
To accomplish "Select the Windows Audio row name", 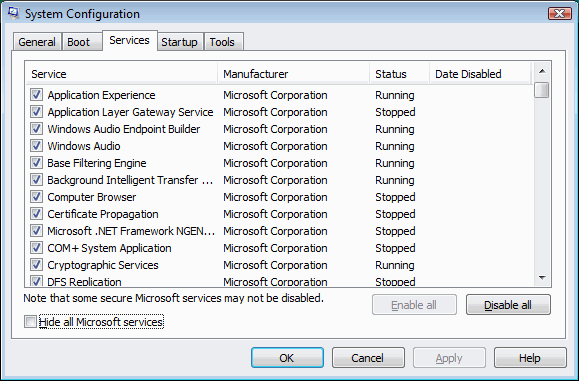I will coord(84,146).
